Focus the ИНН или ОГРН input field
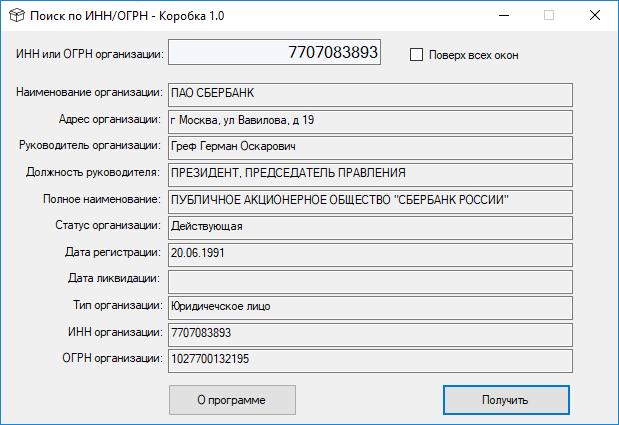This screenshot has width=619, height=425. click(274, 52)
